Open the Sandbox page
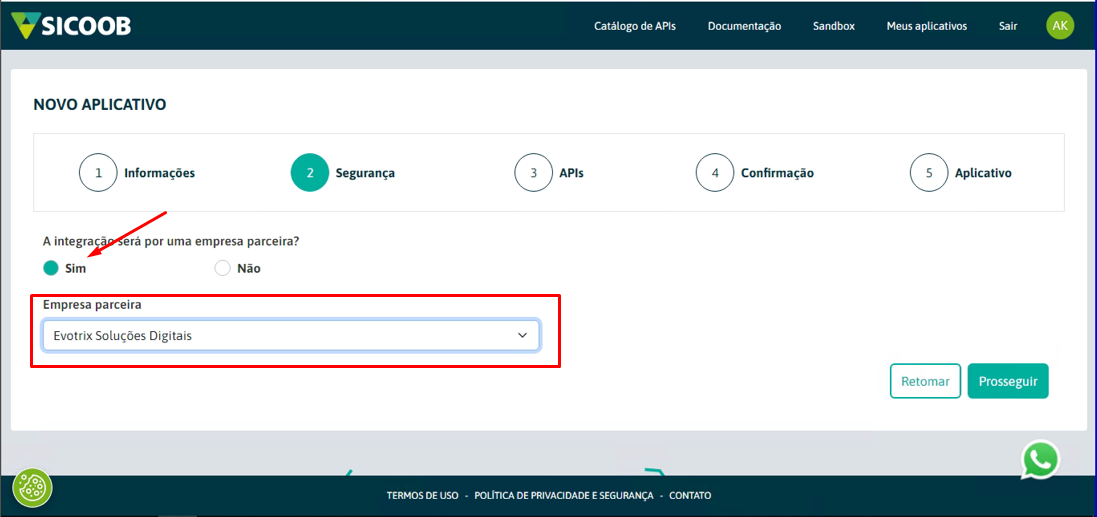 pos(833,26)
